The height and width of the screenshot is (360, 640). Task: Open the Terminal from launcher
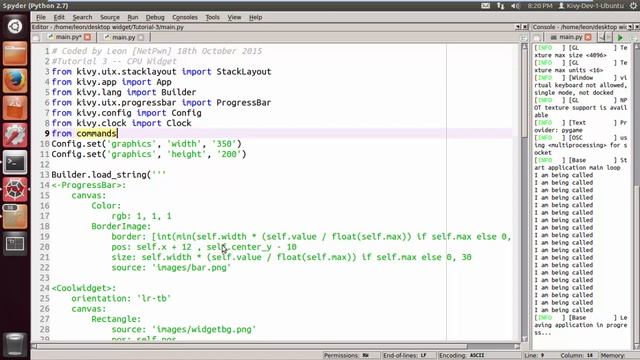pyautogui.click(x=15, y=162)
